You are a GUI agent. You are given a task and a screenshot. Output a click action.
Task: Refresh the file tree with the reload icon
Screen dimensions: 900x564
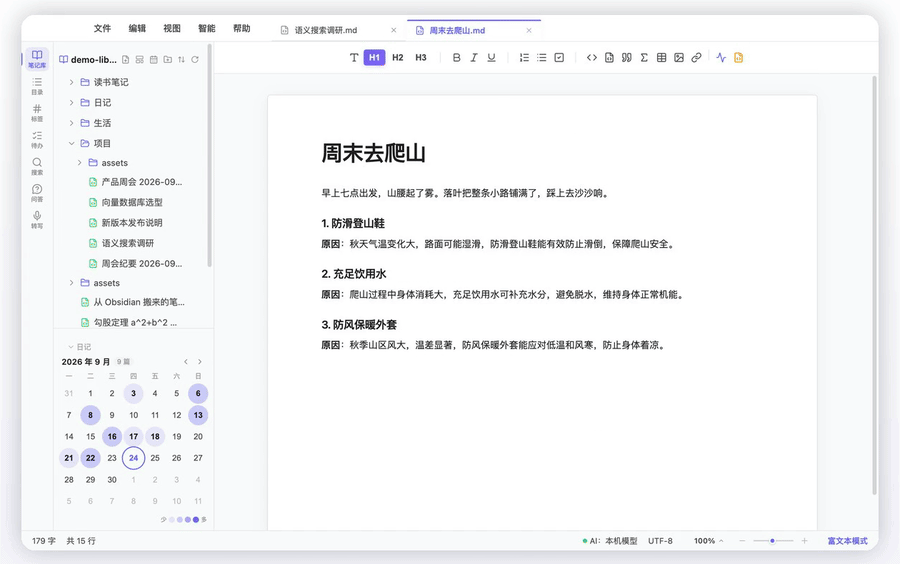[x=195, y=60]
